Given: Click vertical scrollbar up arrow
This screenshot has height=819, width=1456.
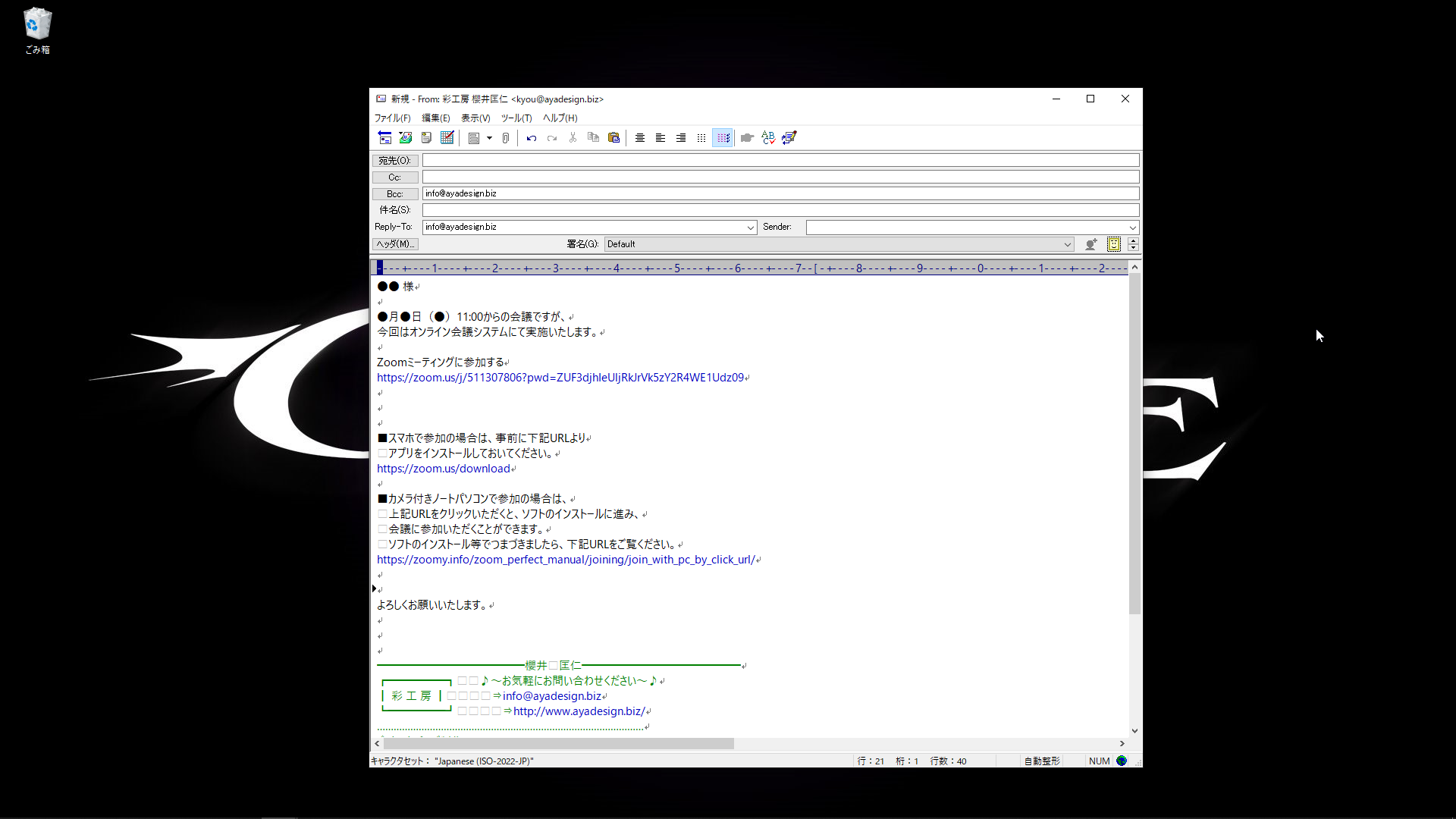Looking at the screenshot, I should pyautogui.click(x=1134, y=267).
